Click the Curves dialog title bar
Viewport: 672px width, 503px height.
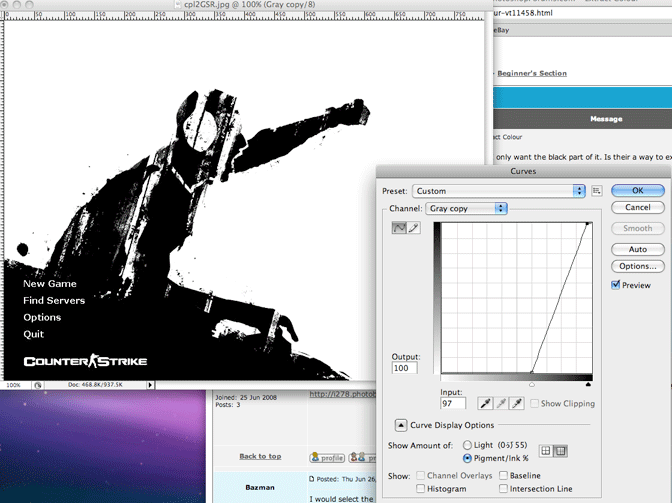point(523,171)
